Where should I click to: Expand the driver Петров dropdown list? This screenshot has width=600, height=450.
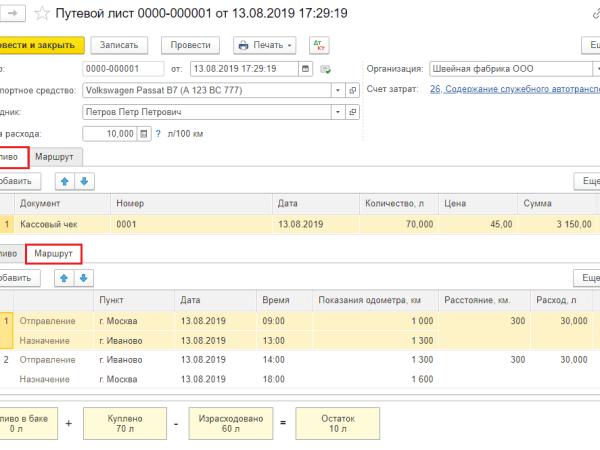[339, 112]
